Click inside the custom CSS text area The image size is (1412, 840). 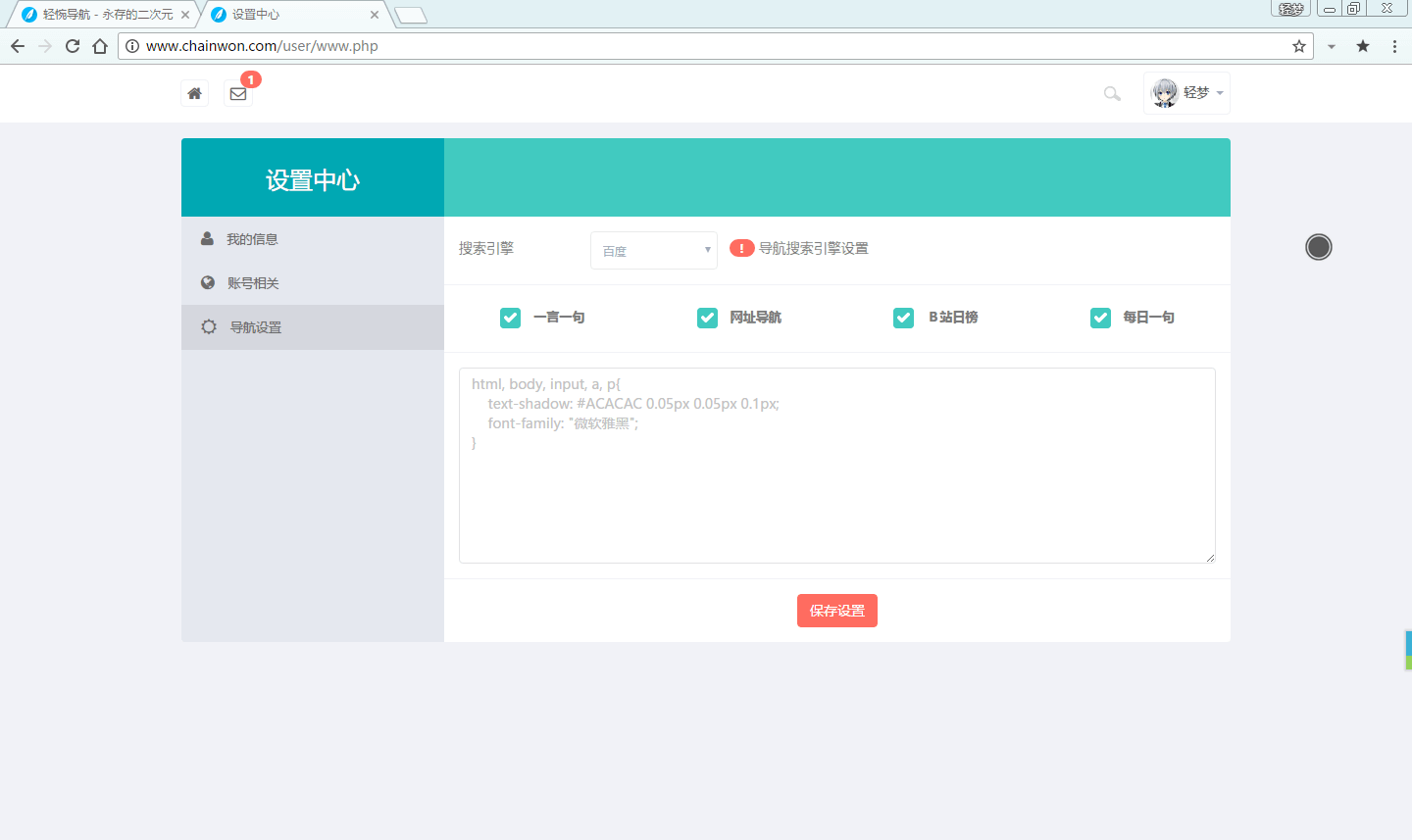pyautogui.click(x=836, y=490)
